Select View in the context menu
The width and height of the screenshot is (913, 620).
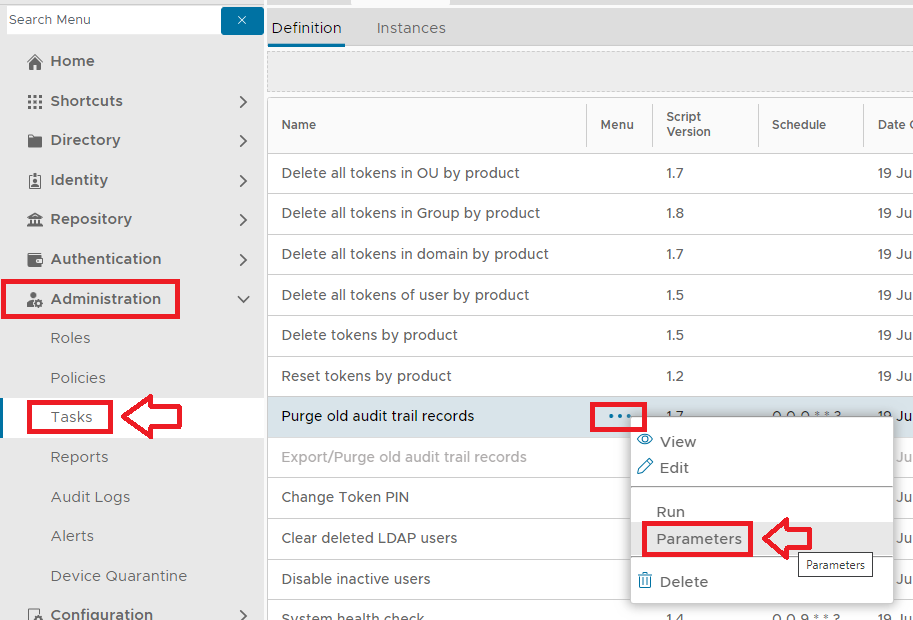tap(677, 442)
